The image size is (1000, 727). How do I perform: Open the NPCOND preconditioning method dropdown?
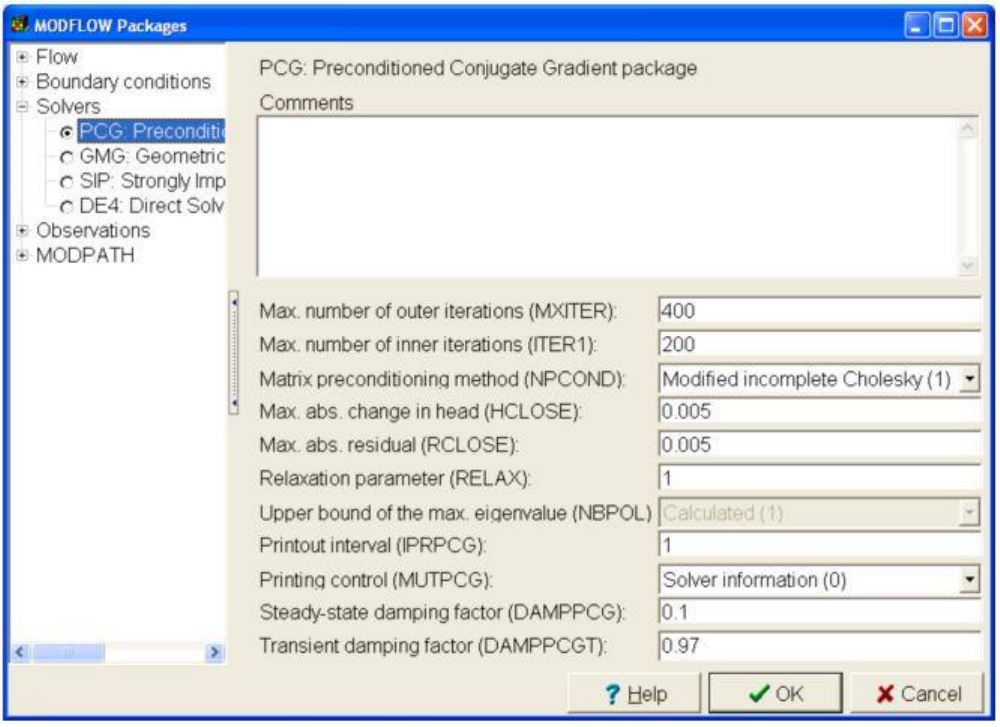[969, 379]
